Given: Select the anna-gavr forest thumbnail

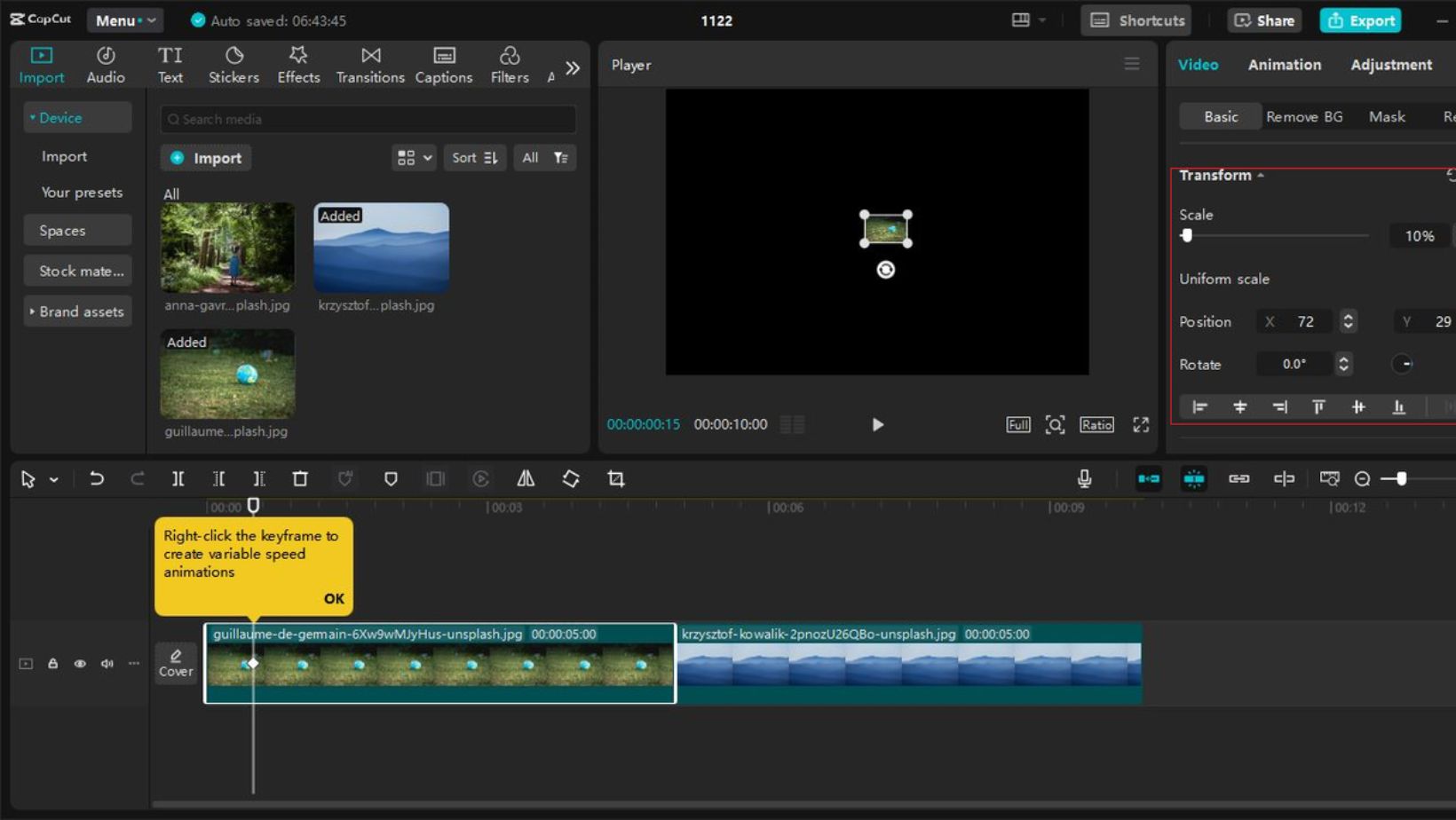Looking at the screenshot, I should coord(227,248).
